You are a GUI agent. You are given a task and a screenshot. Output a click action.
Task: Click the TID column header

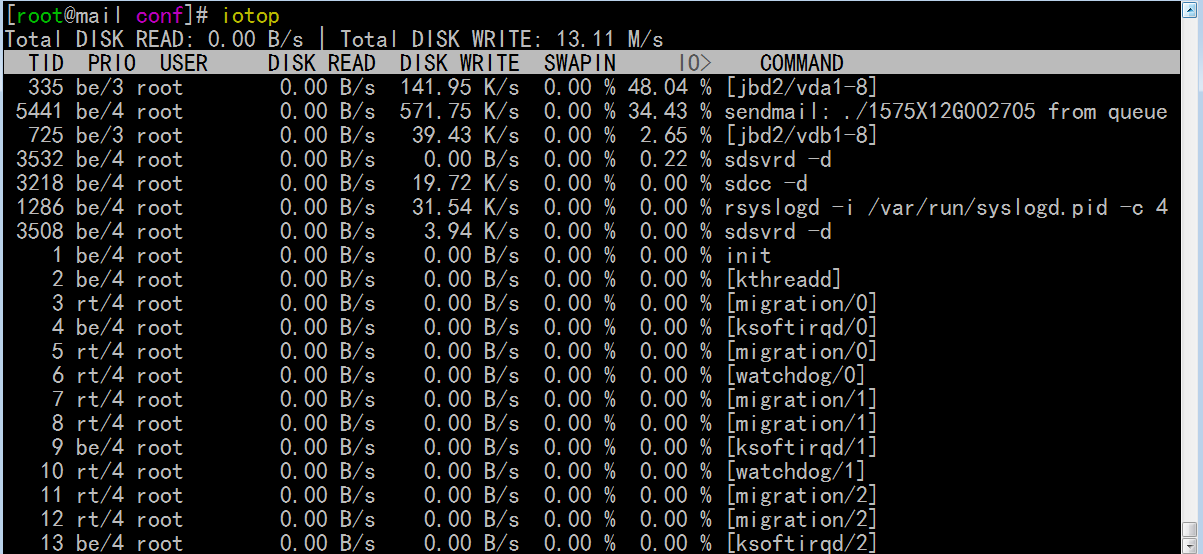[46, 63]
